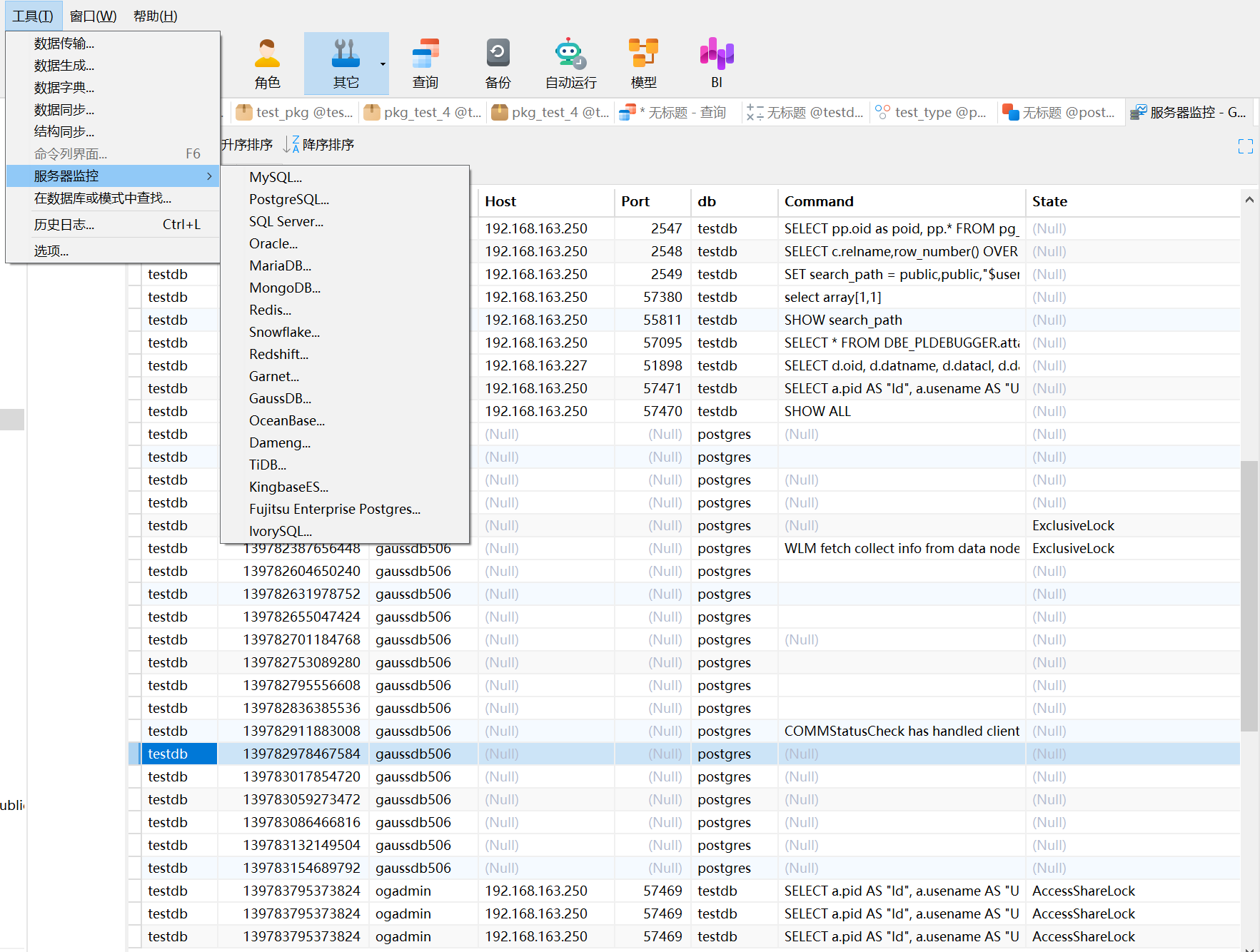Expand the 其它 dropdown arrow
Viewport: 1260px width, 952px height.
383,64
